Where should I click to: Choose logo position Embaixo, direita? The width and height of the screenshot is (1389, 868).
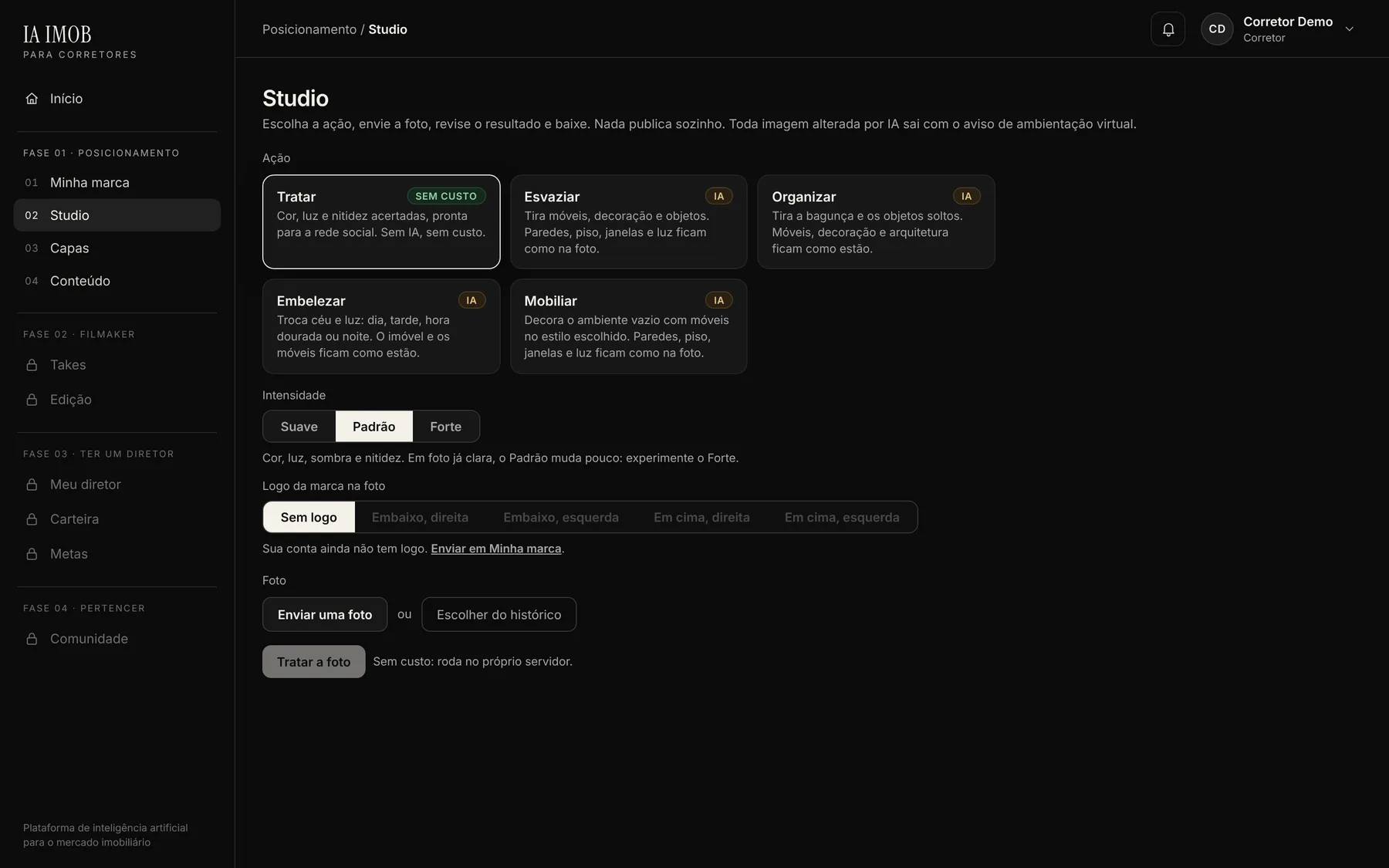[x=420, y=517]
